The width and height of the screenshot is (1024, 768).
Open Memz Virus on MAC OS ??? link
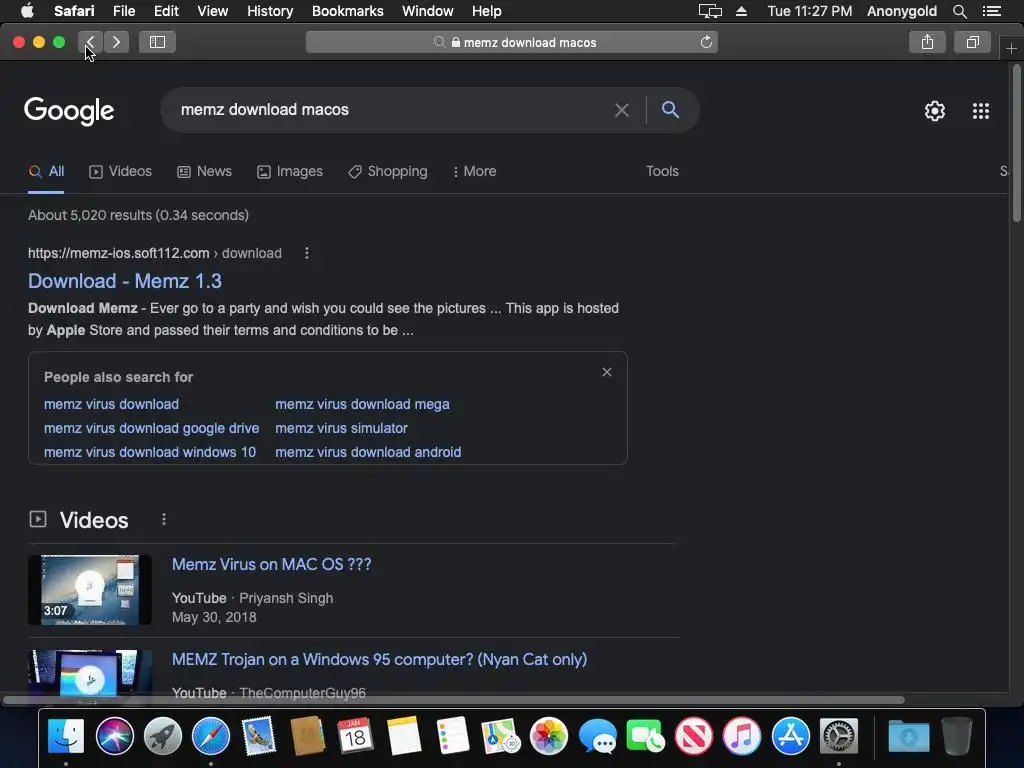tap(272, 565)
